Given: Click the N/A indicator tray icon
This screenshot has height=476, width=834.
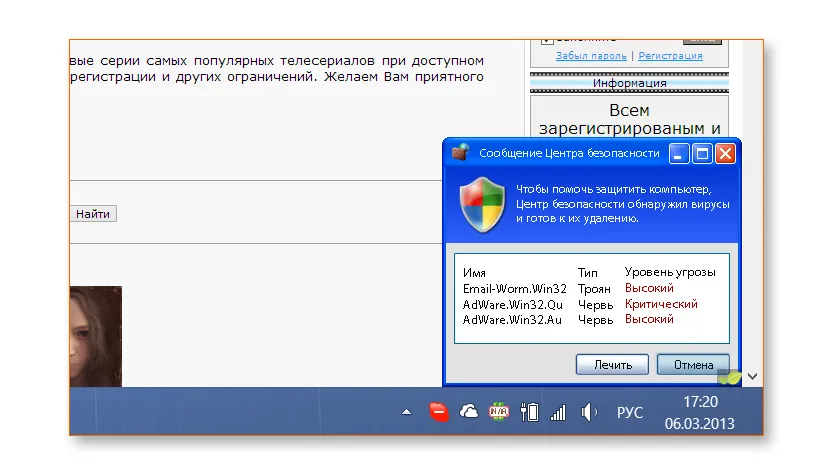Looking at the screenshot, I should point(498,412).
